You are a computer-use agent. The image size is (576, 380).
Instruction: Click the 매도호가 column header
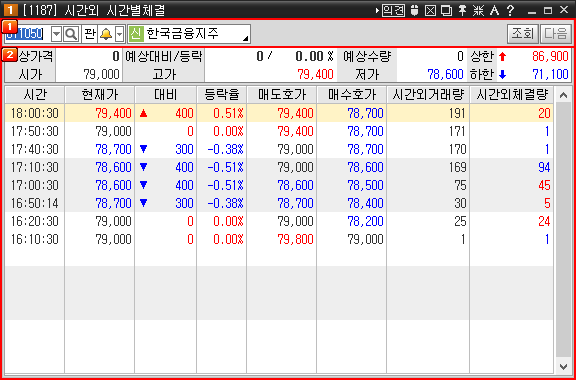click(281, 95)
